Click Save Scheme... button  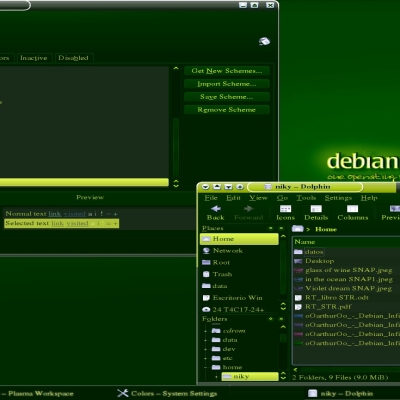click(x=227, y=97)
